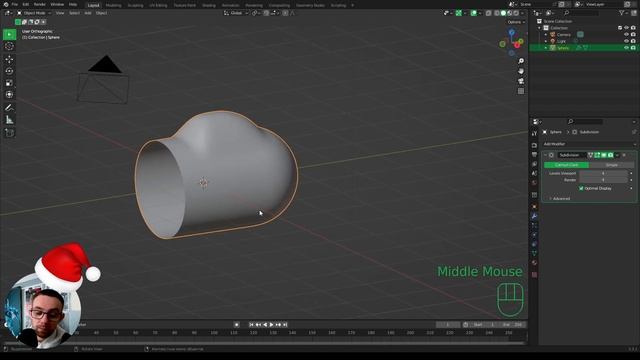Select the Measure tool
Viewport: 640px width, 360px height.
pyautogui.click(x=9, y=120)
